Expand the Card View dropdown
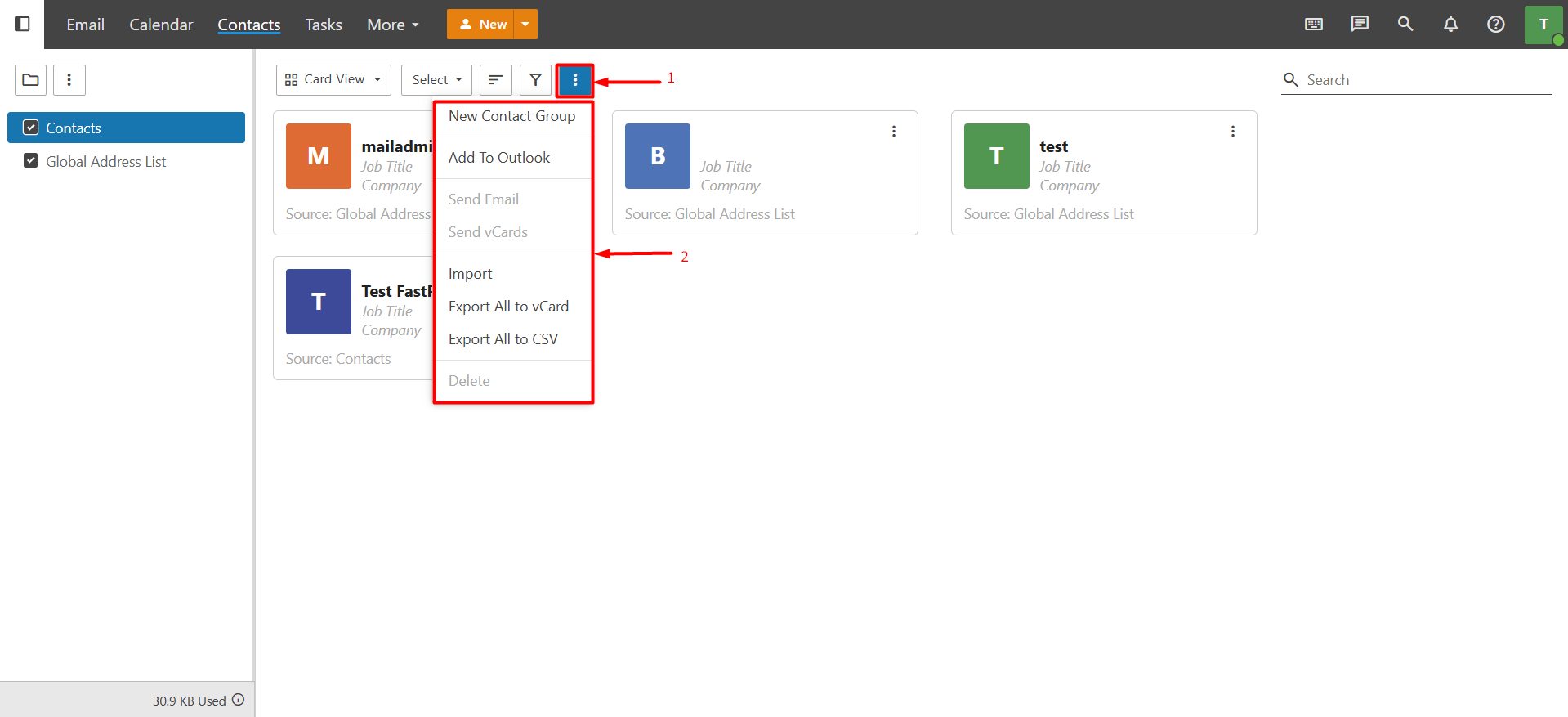The height and width of the screenshot is (717, 1568). (x=333, y=80)
